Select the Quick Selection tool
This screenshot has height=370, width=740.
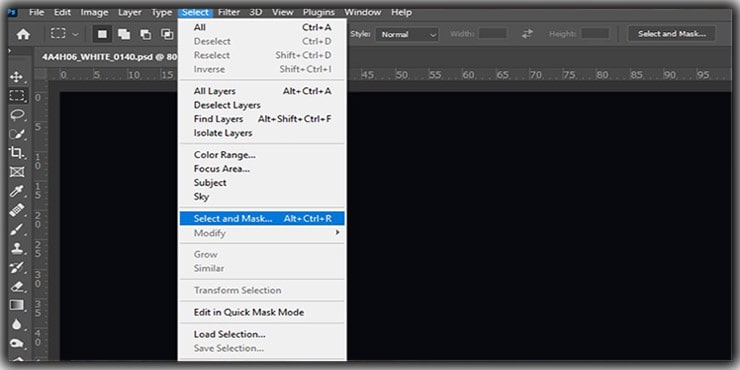[17, 134]
